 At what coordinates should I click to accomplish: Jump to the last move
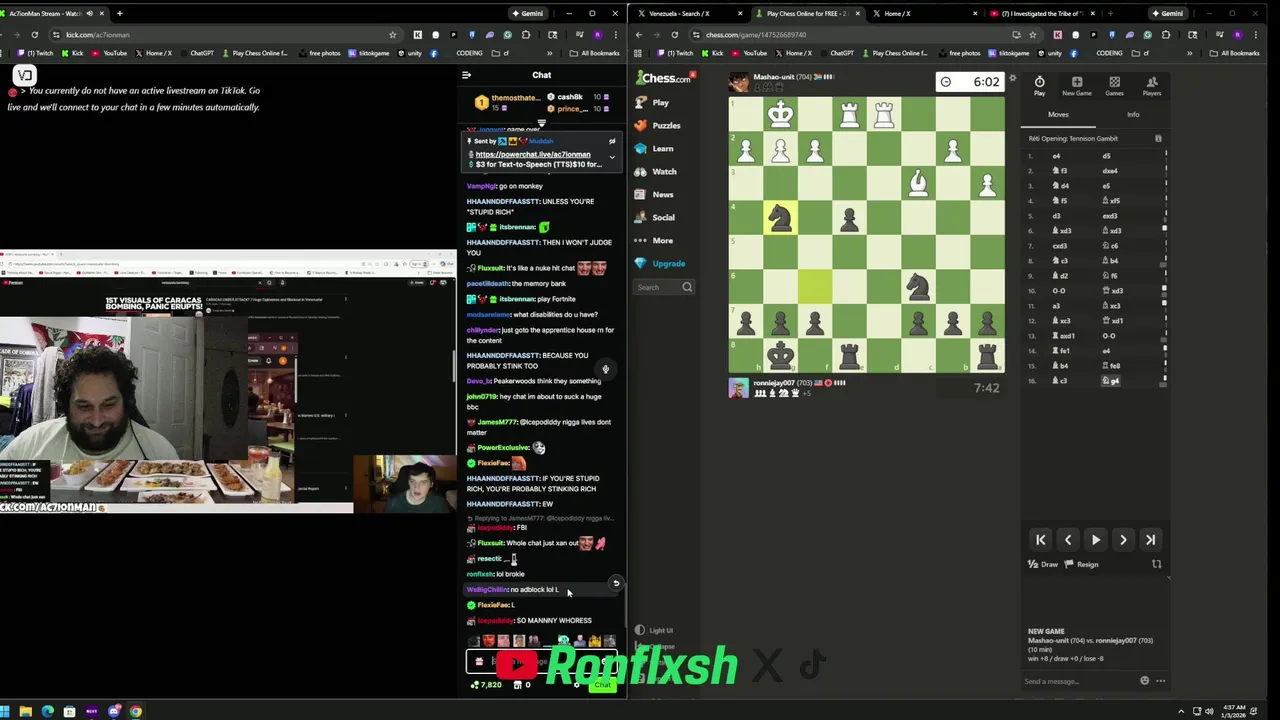point(1150,539)
